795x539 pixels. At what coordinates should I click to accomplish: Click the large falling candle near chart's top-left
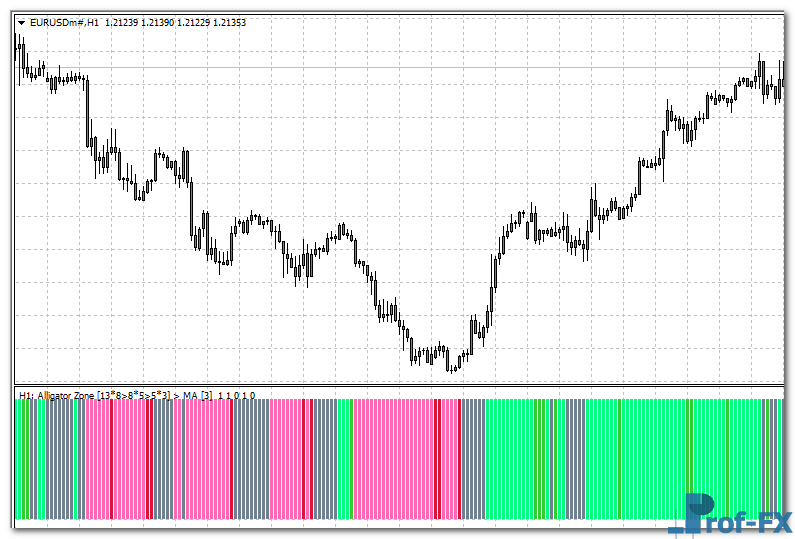(x=88, y=110)
